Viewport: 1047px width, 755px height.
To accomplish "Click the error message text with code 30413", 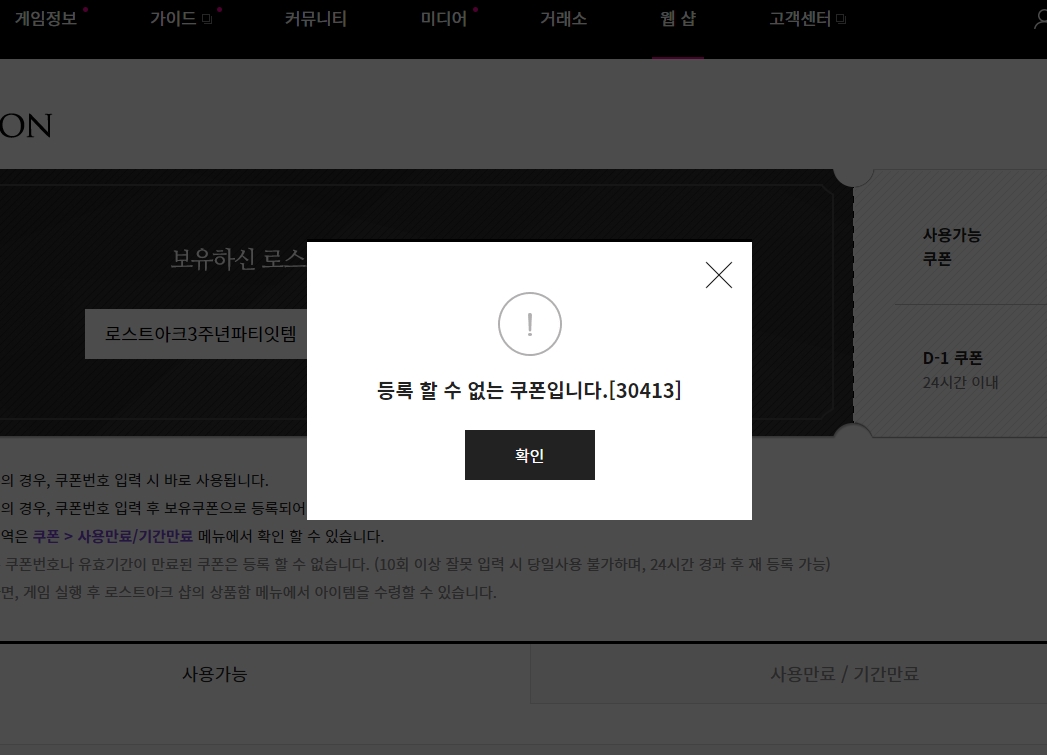I will tap(529, 391).
